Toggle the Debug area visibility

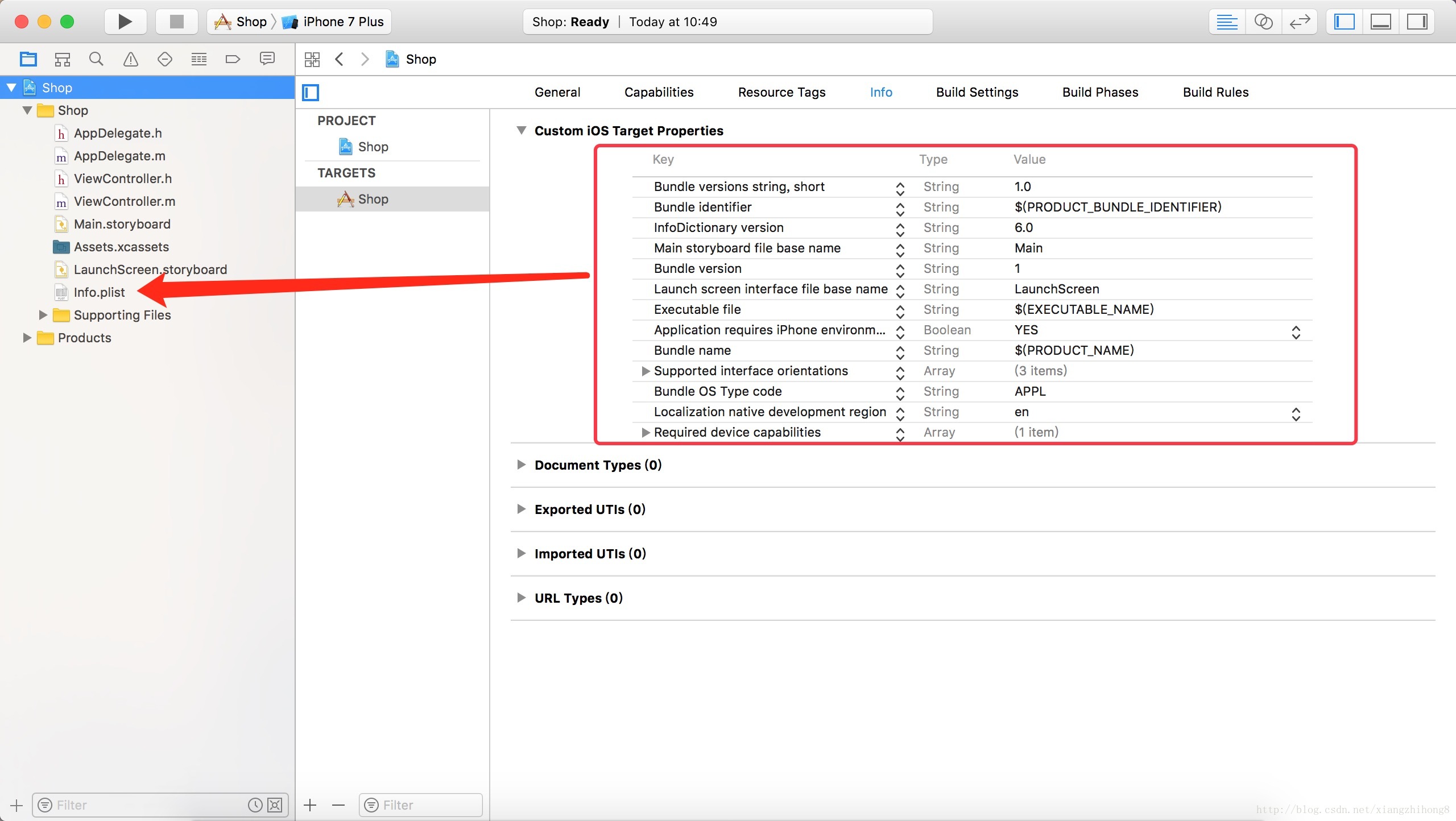tap(1381, 22)
